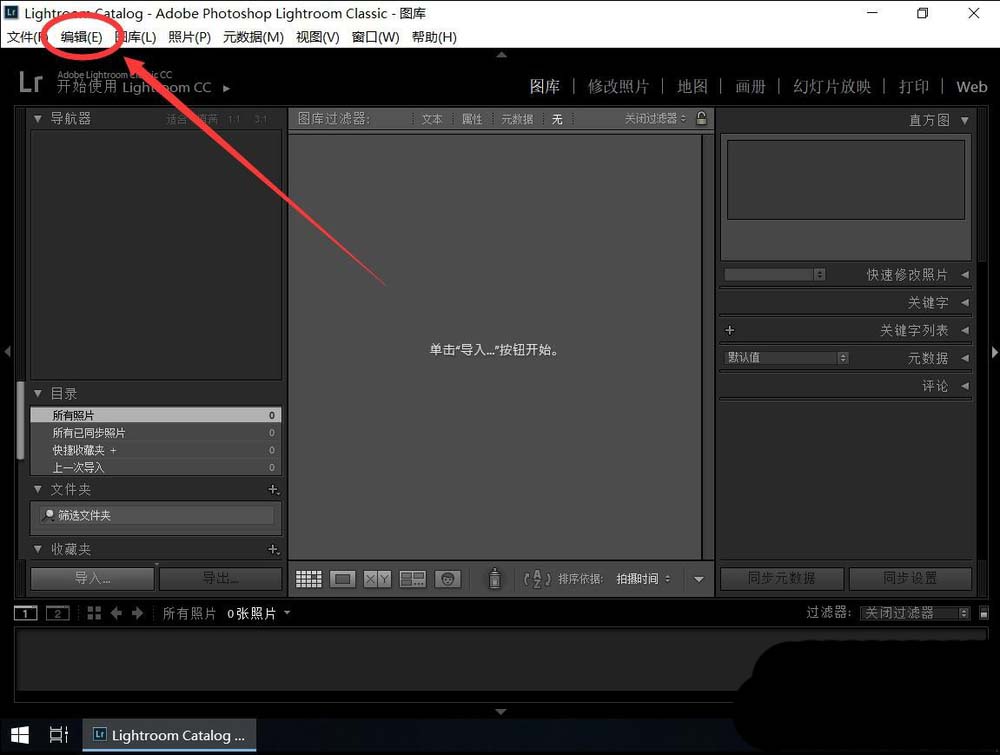The image size is (1000, 755).
Task: Collapse the 目录 panel
Action: (x=38, y=393)
